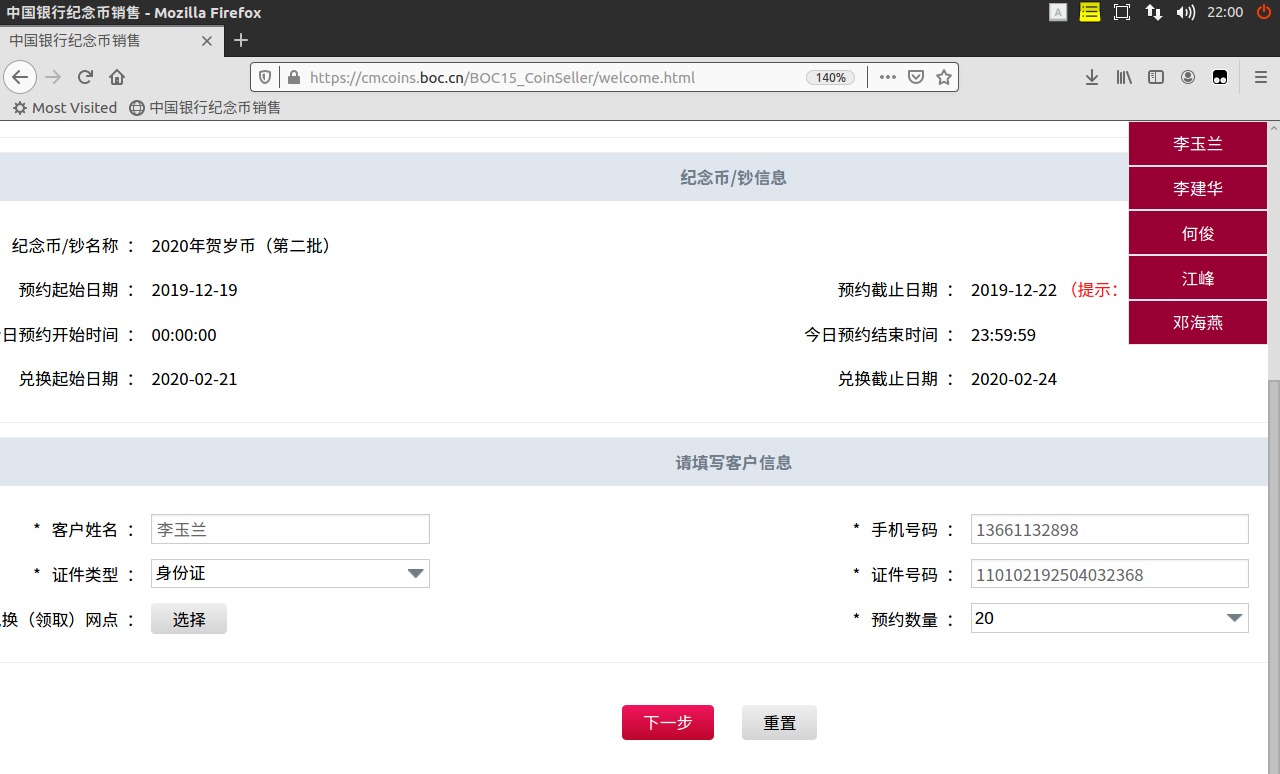Click the 选择 branch selection button
This screenshot has width=1280, height=774.
[189, 619]
